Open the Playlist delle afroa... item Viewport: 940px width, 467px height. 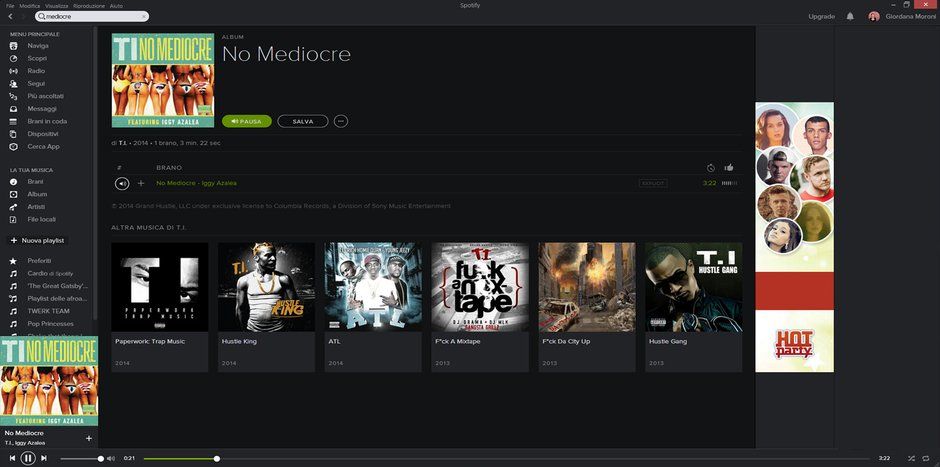[57, 299]
